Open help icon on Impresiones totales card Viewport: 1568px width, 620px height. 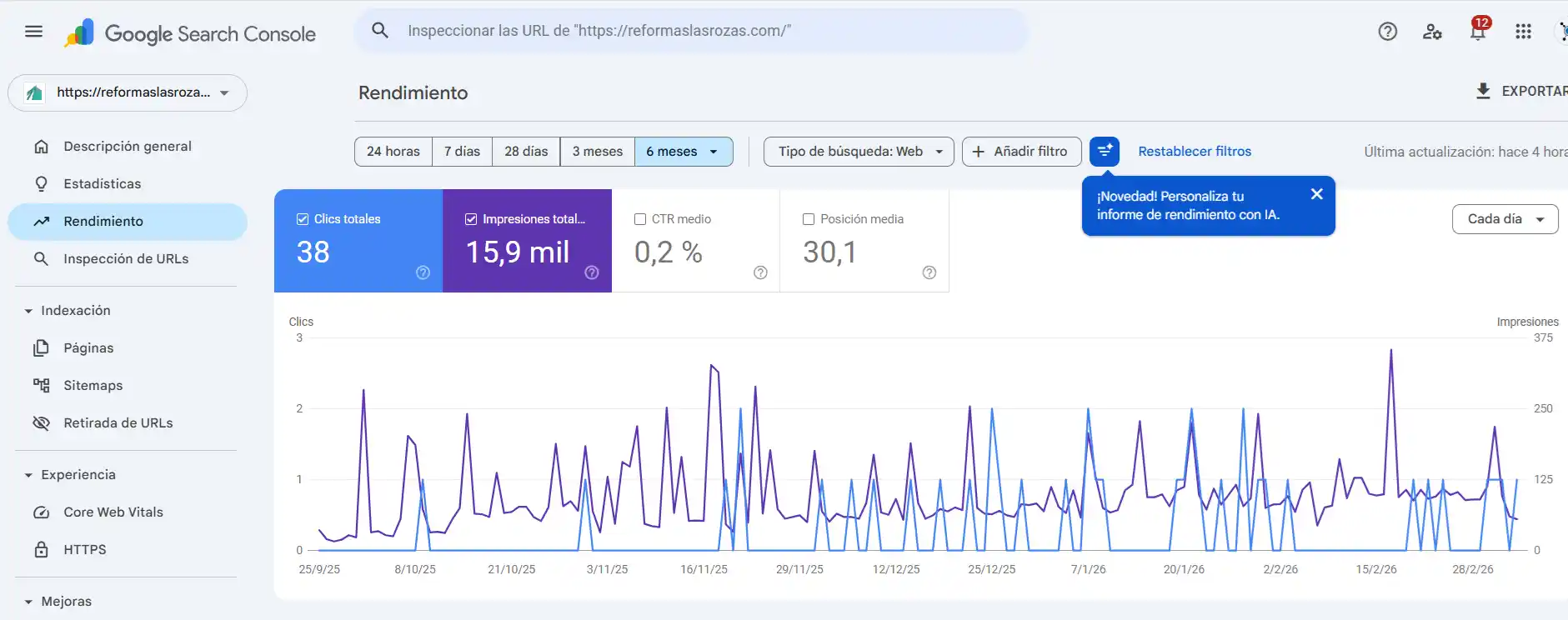point(592,272)
